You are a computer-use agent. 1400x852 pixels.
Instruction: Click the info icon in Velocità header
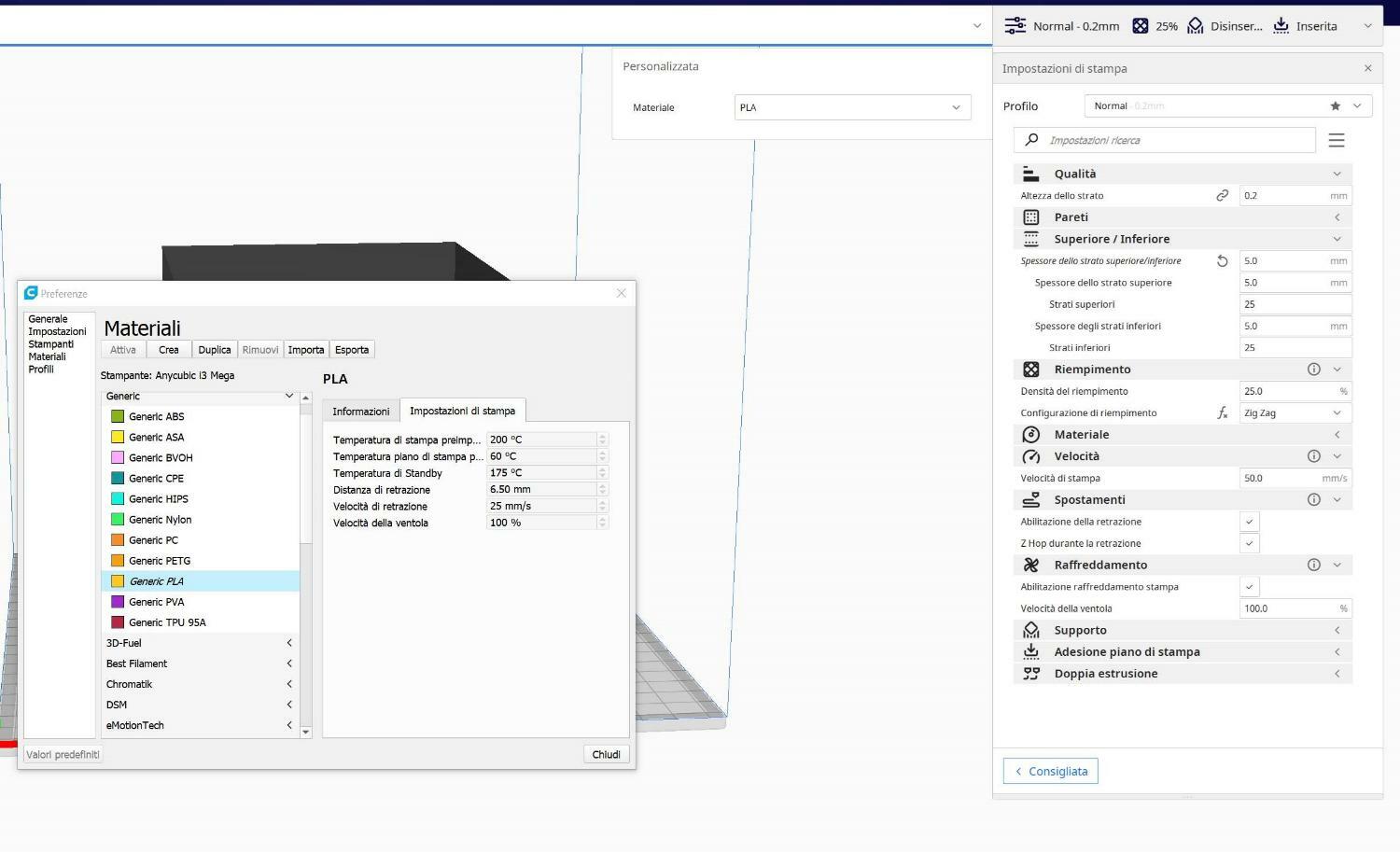pos(1313,456)
